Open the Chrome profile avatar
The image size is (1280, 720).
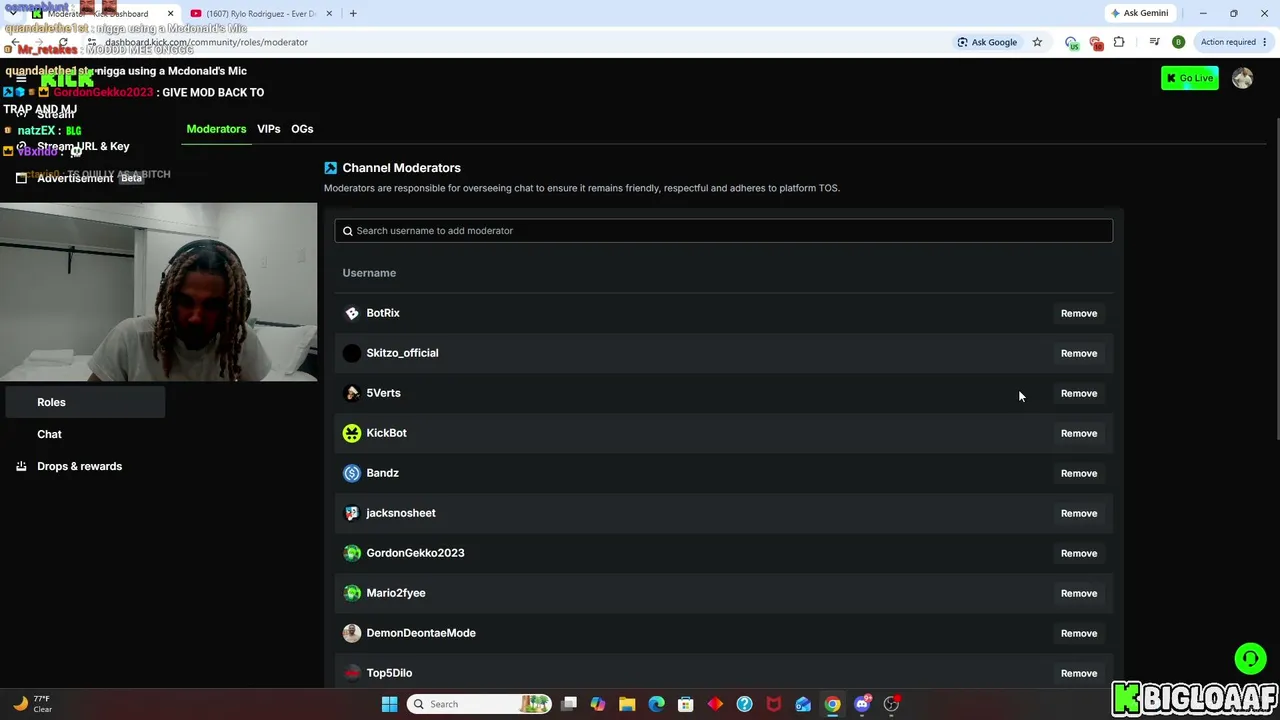1178,42
